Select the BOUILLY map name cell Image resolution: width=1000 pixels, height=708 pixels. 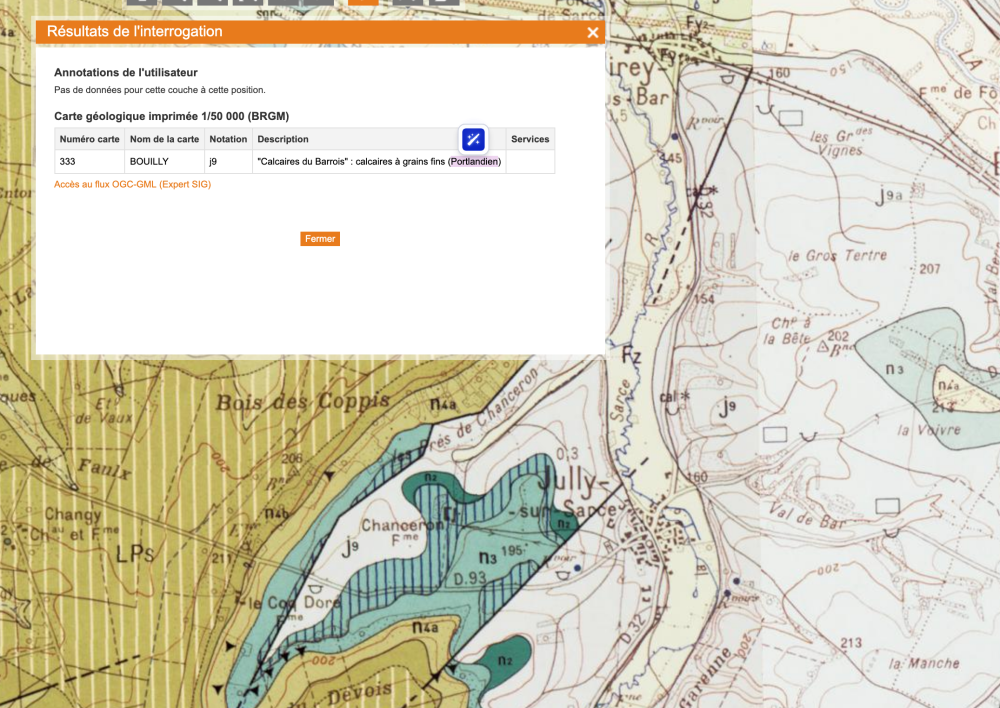tap(149, 162)
